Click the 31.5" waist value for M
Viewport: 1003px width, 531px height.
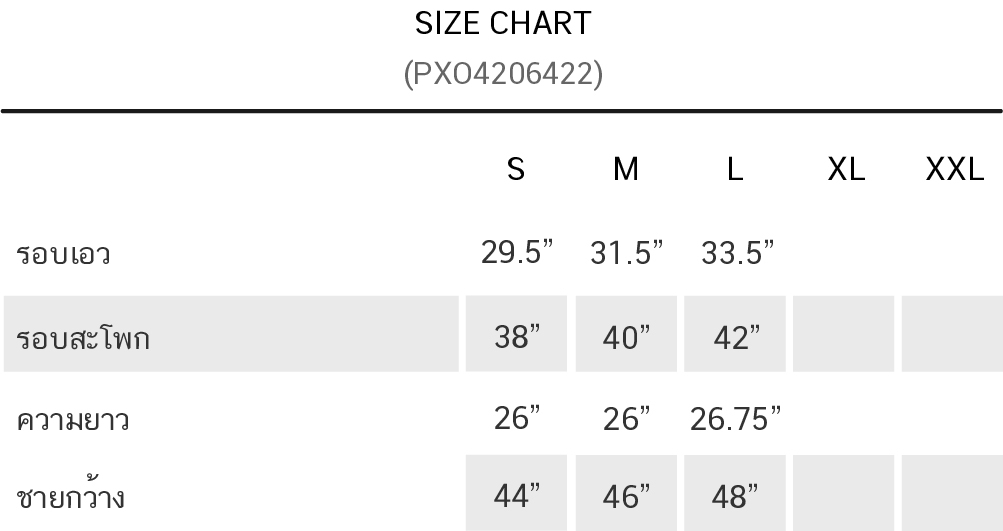point(626,252)
